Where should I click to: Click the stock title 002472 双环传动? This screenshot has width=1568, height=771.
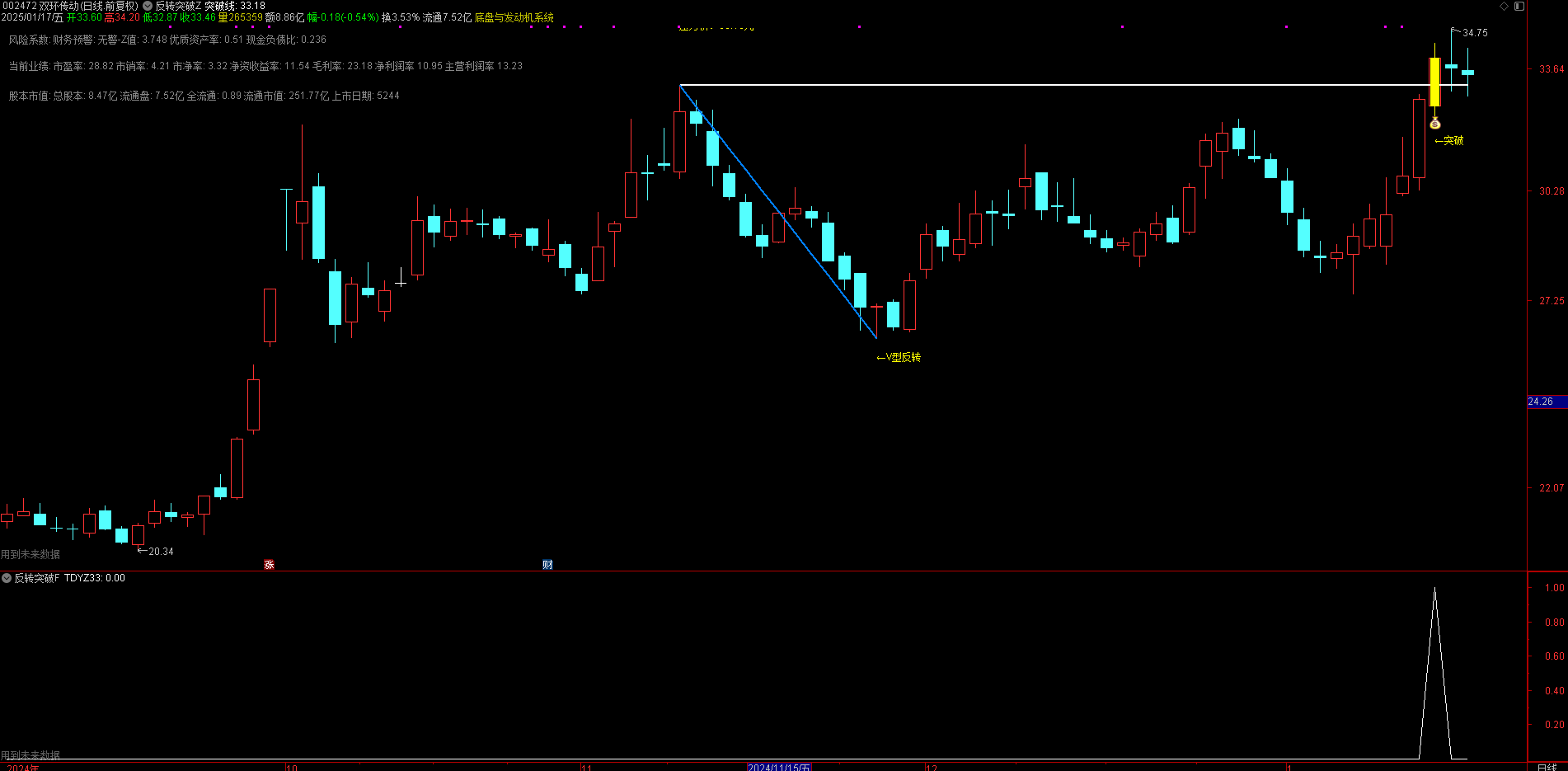[x=70, y=6]
